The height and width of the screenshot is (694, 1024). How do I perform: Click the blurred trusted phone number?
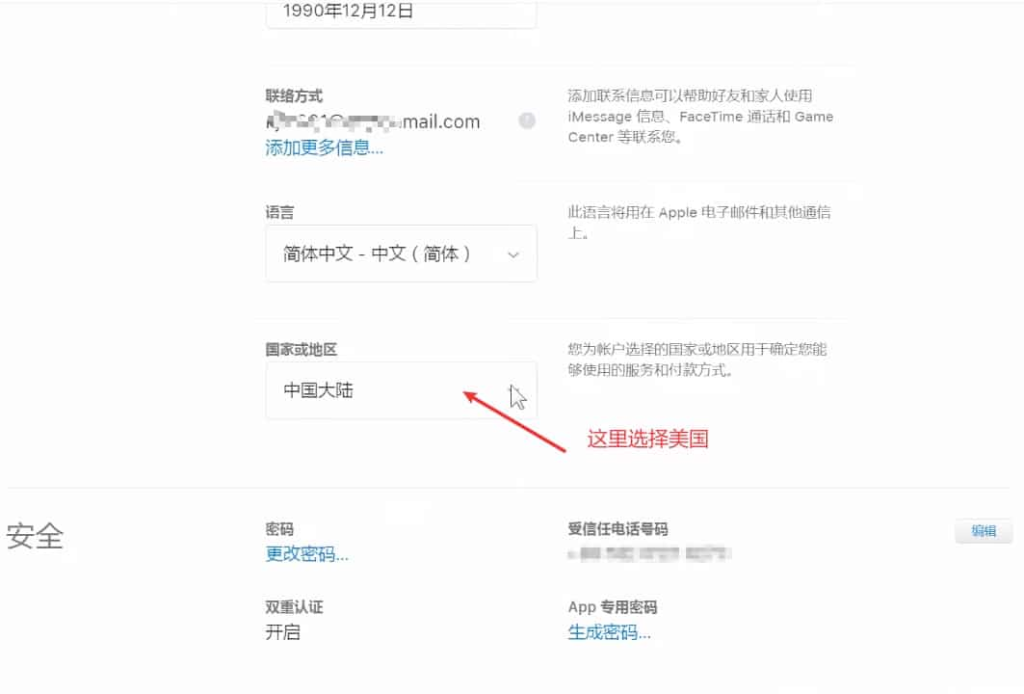(x=649, y=554)
